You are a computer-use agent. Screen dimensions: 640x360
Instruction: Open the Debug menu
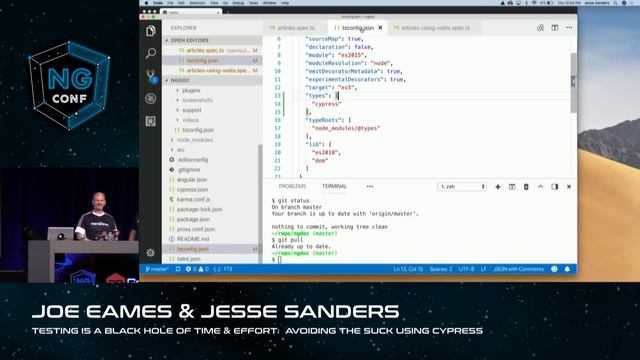click(238, 3)
